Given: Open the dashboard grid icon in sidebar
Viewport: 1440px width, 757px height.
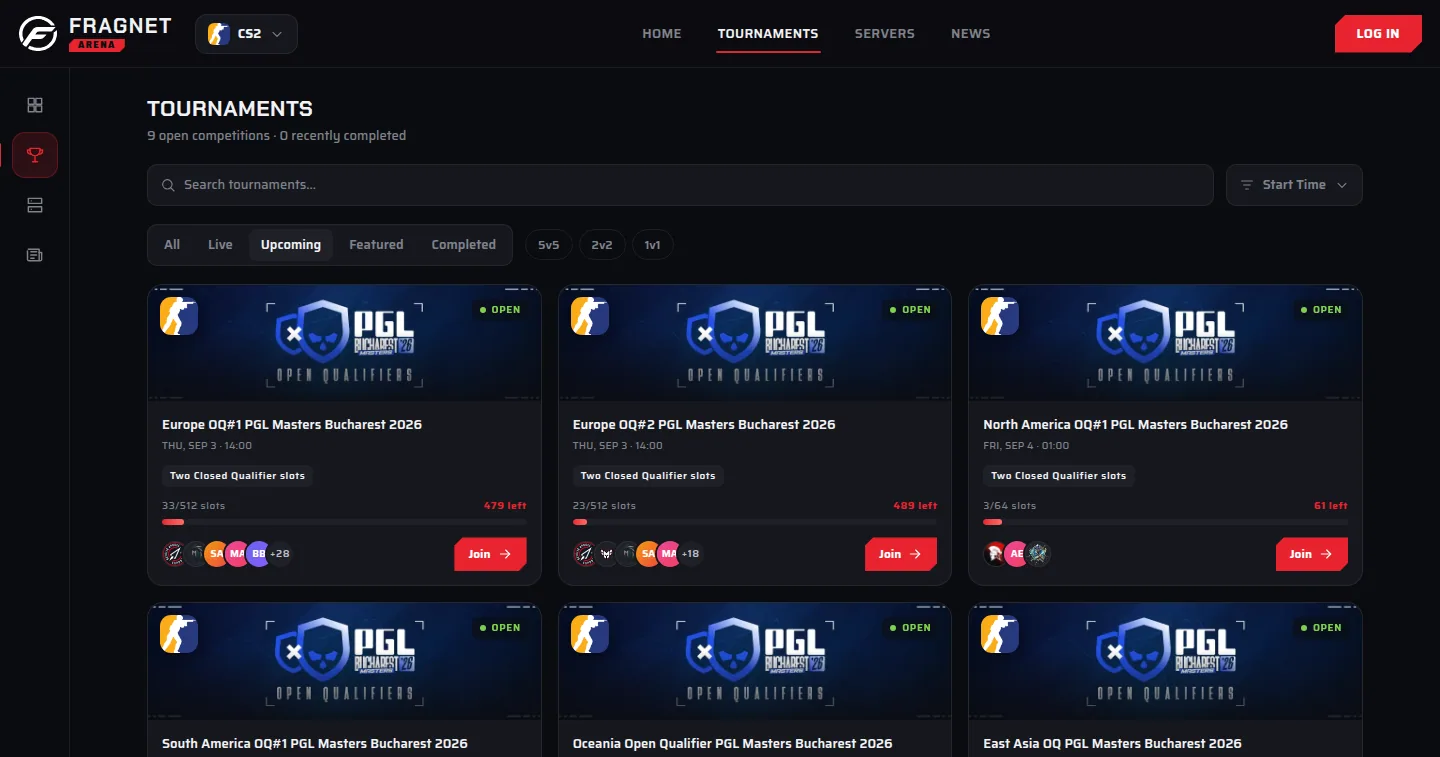Looking at the screenshot, I should click(x=35, y=105).
